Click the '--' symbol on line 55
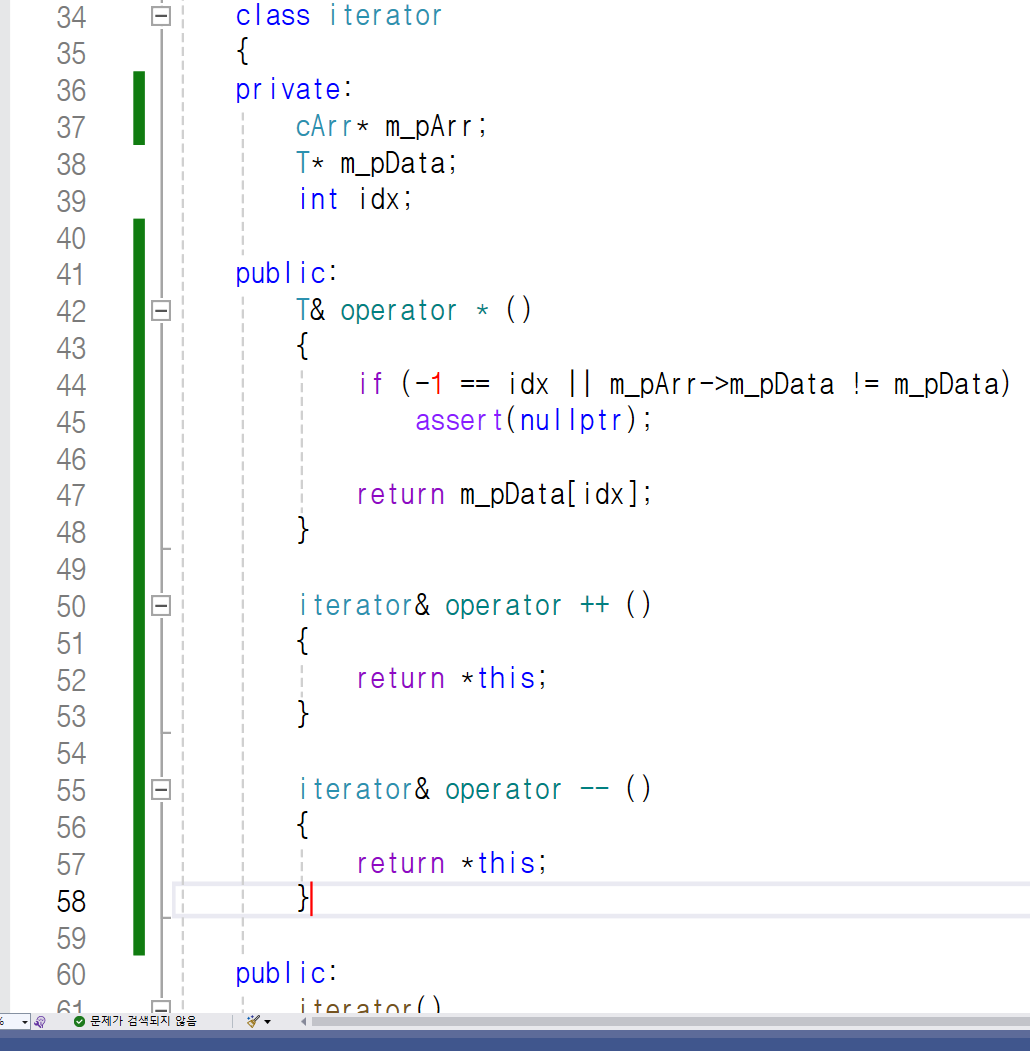 click(594, 789)
